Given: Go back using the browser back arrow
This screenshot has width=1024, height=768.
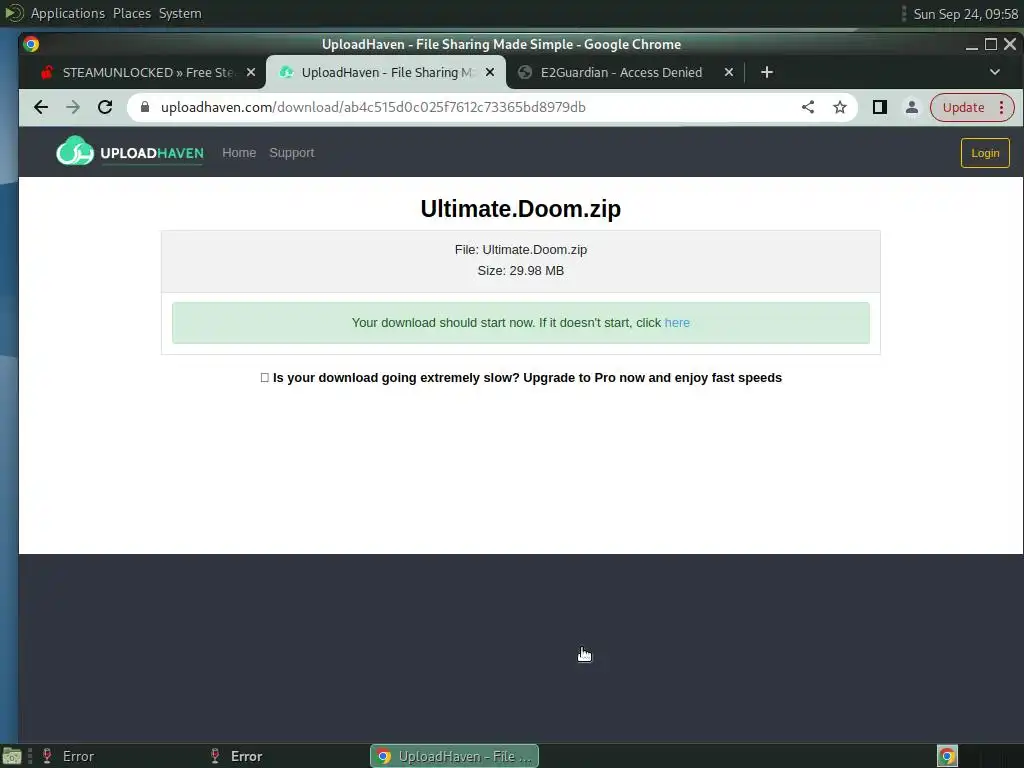Looking at the screenshot, I should tap(40, 107).
